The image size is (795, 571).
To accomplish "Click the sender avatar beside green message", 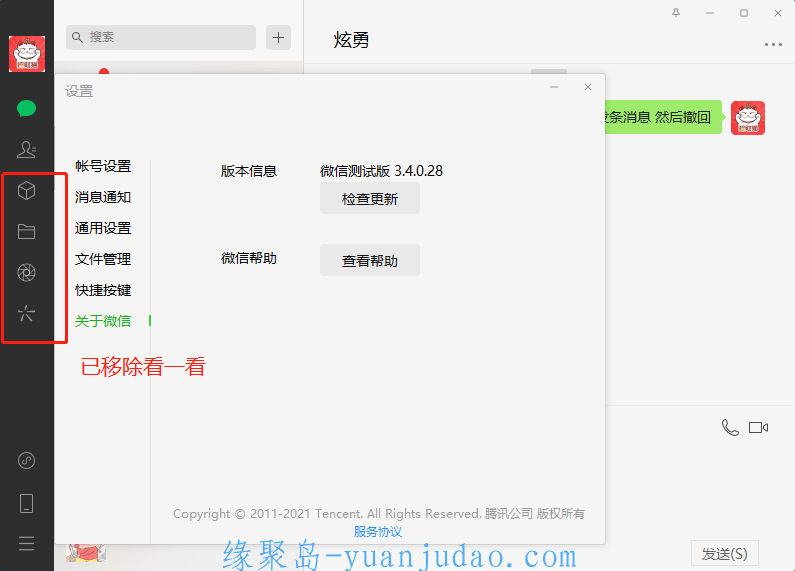I will 748,118.
